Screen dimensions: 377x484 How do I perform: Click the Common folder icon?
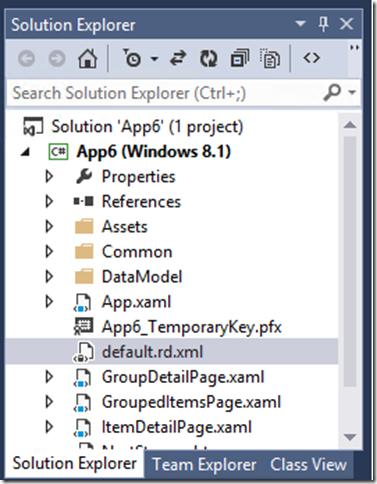(x=84, y=251)
